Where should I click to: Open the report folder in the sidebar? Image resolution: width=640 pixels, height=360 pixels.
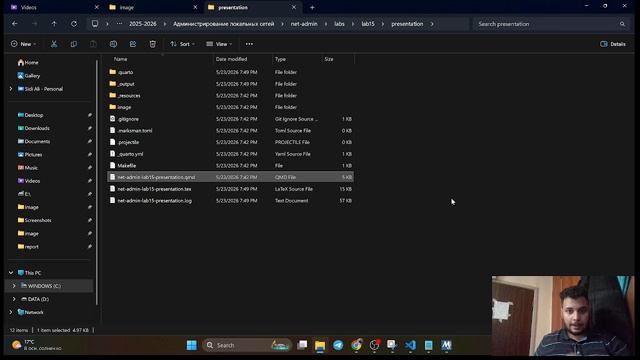point(28,247)
